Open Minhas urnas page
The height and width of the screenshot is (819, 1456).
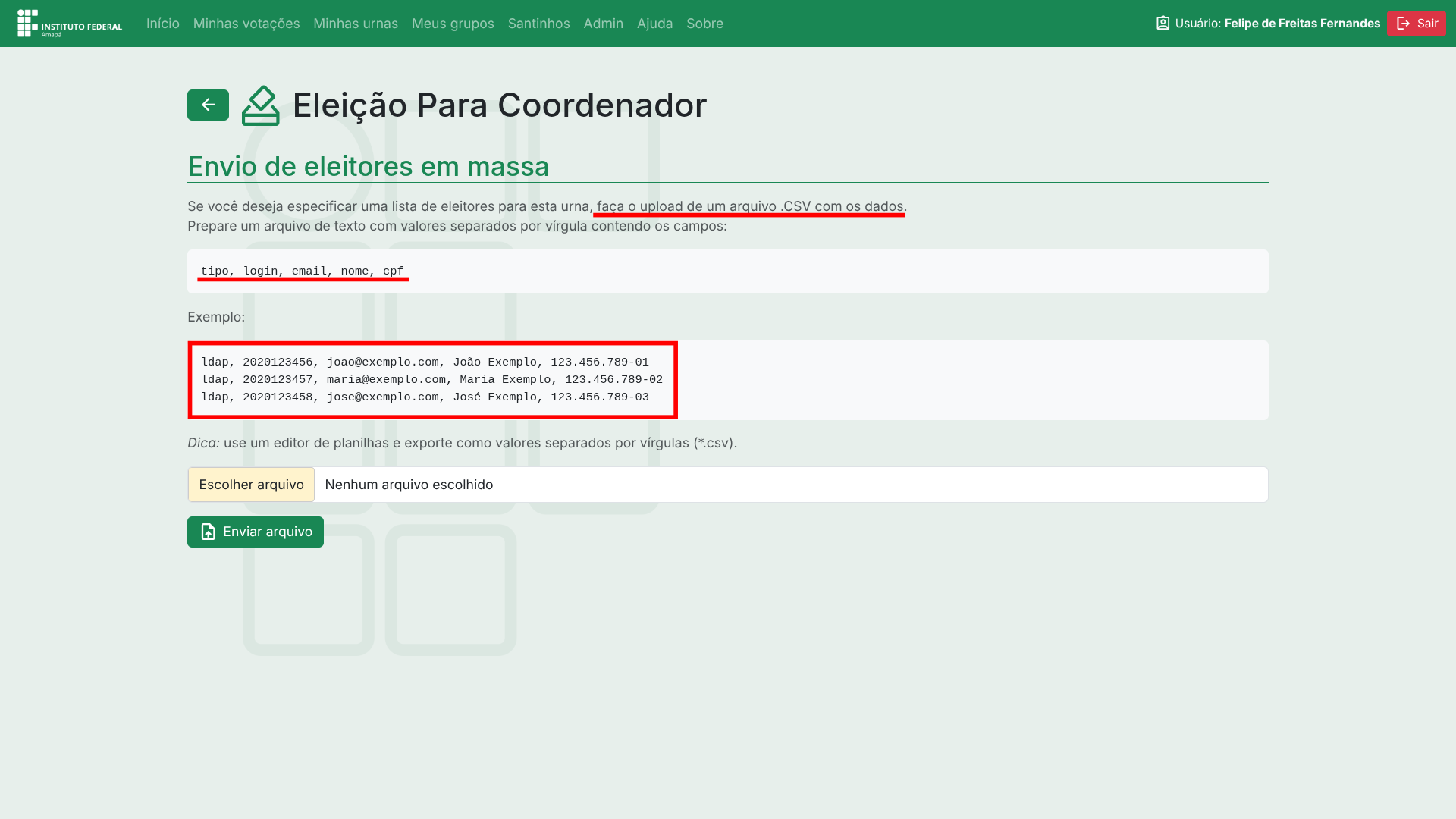click(356, 24)
